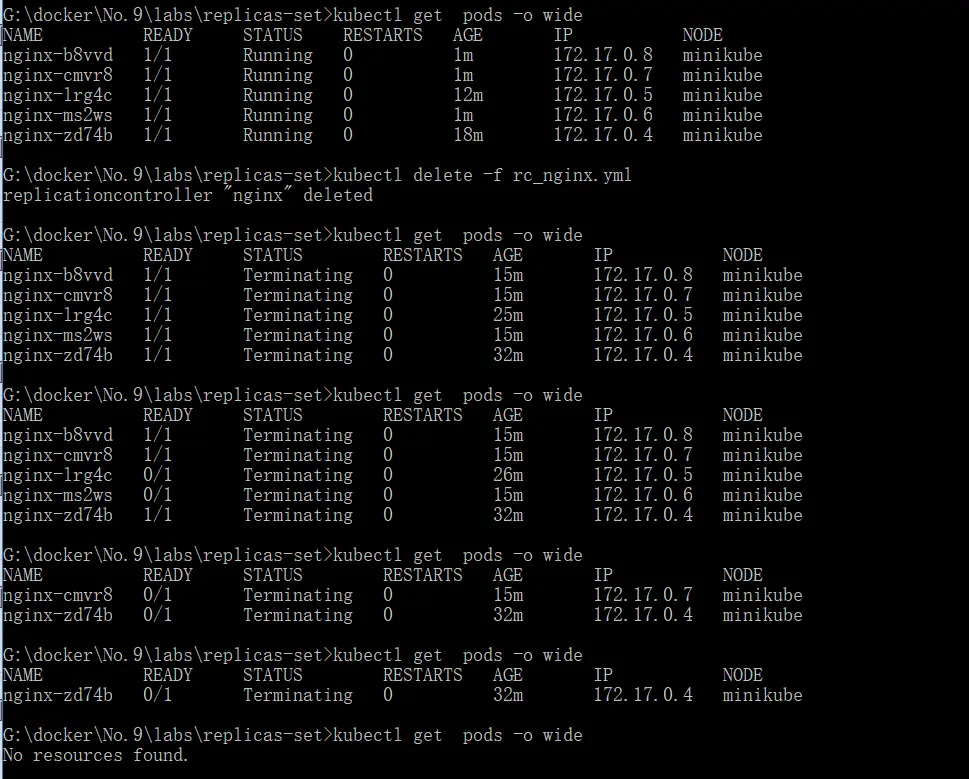Click the word 'delete' in the kubectl command
This screenshot has width=969, height=779.
point(442,175)
